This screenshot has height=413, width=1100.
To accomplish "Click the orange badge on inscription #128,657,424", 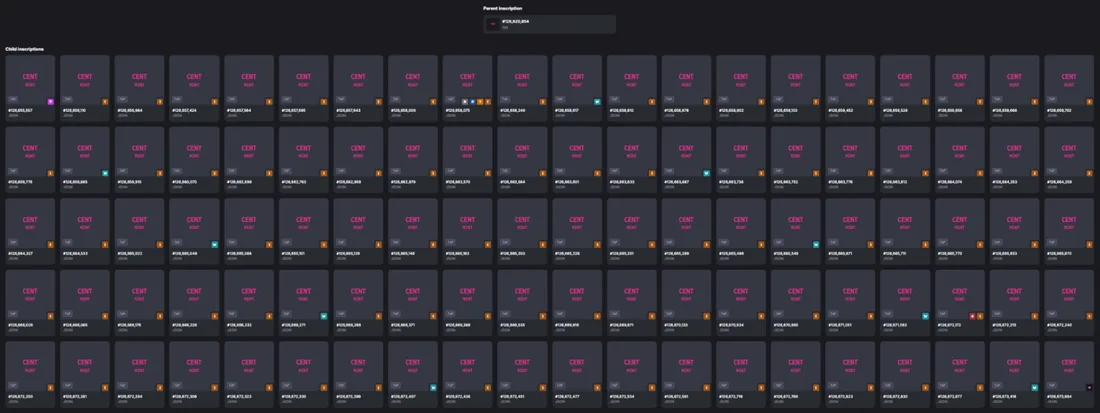I will point(215,102).
